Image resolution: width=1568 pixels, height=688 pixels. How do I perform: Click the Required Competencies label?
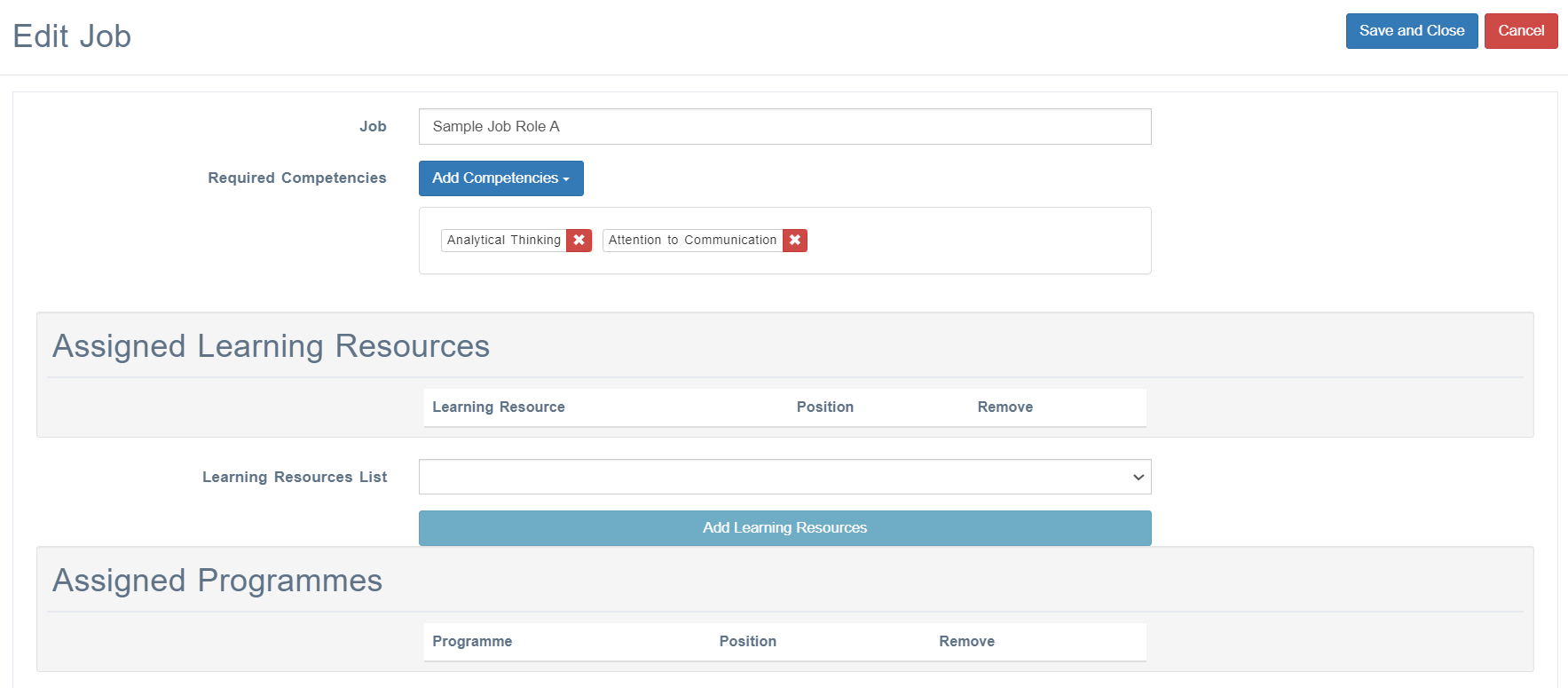(297, 178)
